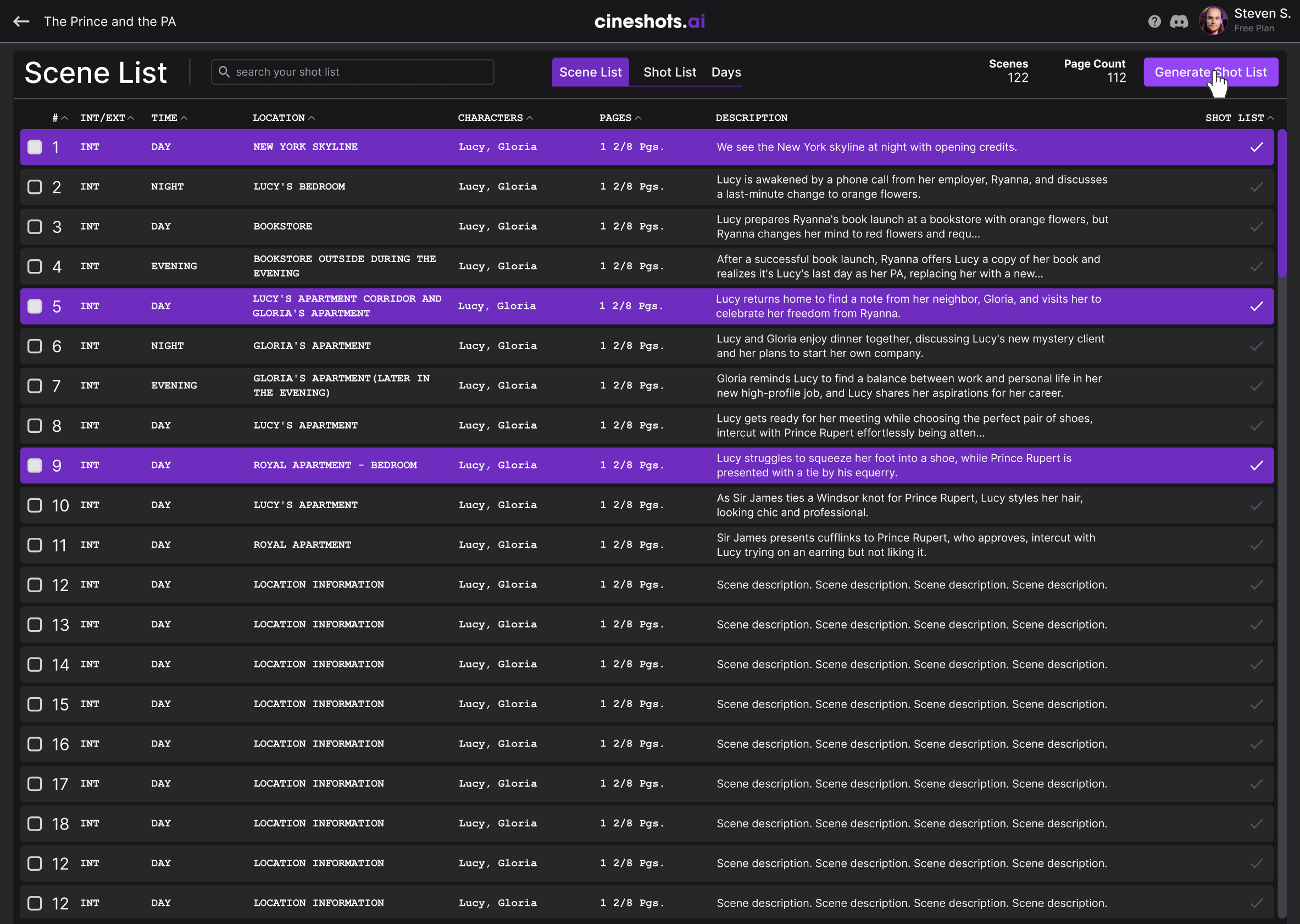Click the shot list checkmark for scene 1
Viewport: 1300px width, 924px height.
pos(1256,147)
